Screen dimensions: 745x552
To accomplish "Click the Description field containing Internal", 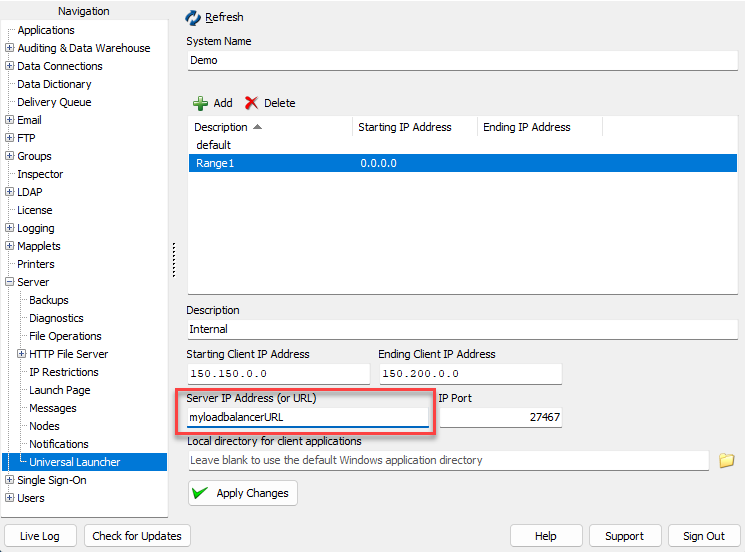I will pyautogui.click(x=462, y=329).
